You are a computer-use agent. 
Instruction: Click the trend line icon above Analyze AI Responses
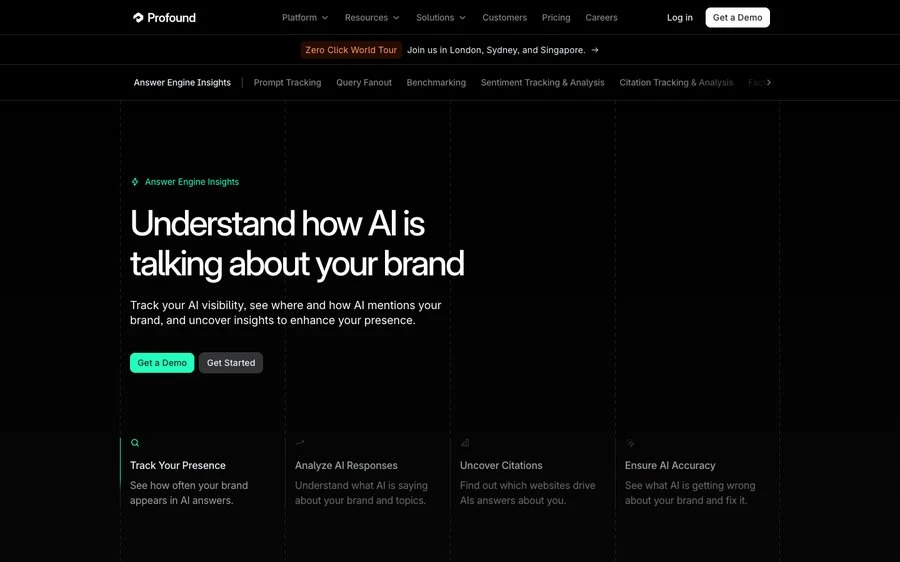tap(300, 443)
